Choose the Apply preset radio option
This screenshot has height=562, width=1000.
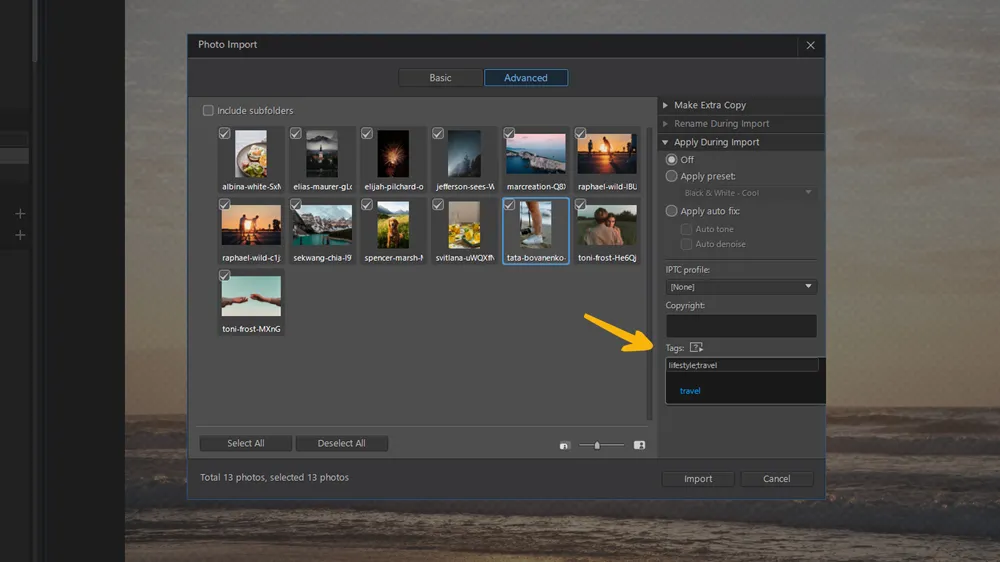[671, 176]
